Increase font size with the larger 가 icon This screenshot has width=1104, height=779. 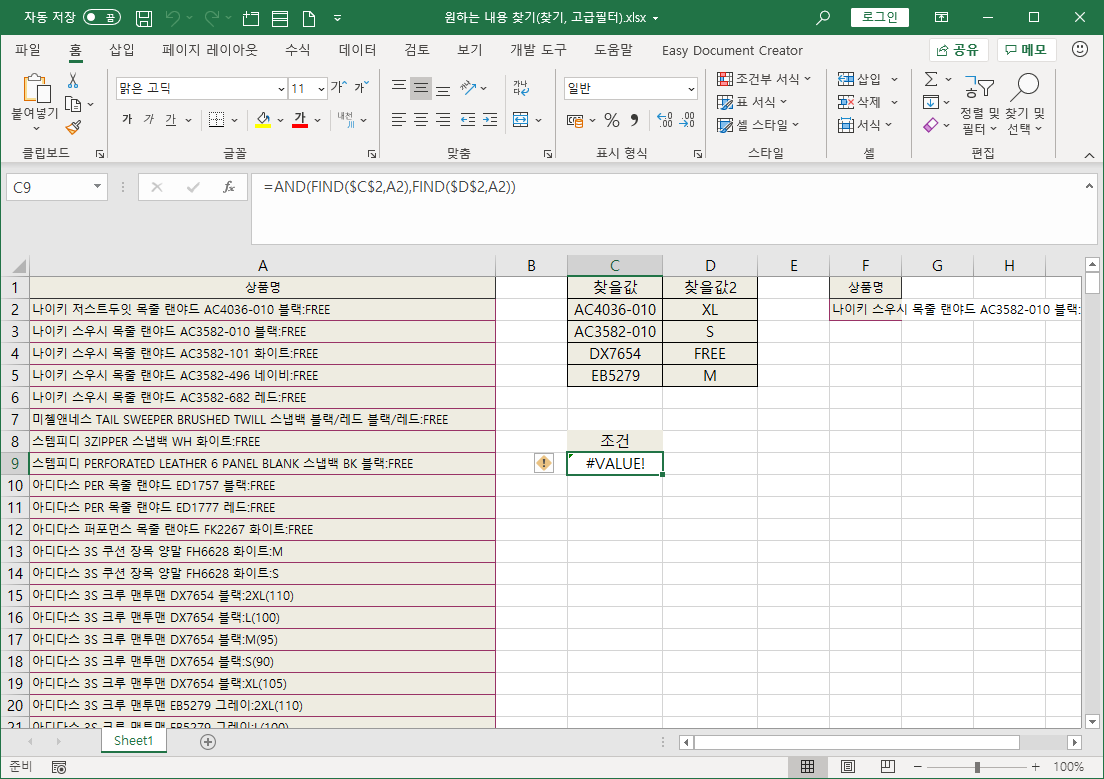[339, 87]
